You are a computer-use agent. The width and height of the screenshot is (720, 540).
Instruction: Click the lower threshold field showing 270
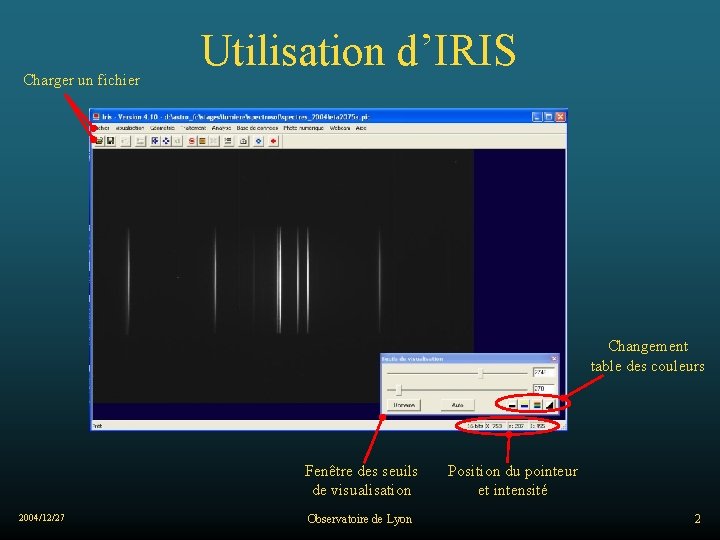pyautogui.click(x=544, y=388)
